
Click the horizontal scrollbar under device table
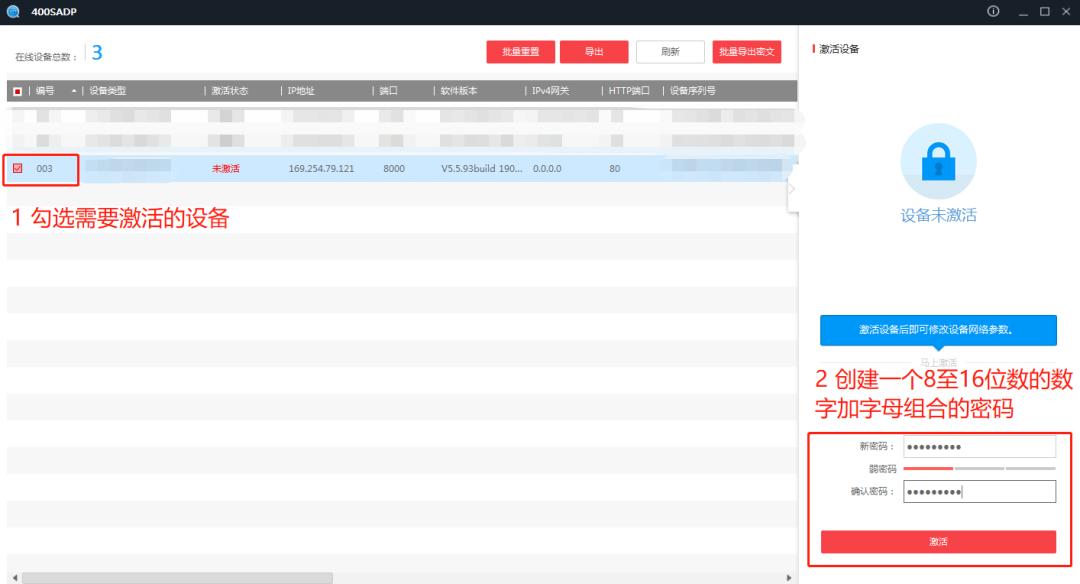178,578
